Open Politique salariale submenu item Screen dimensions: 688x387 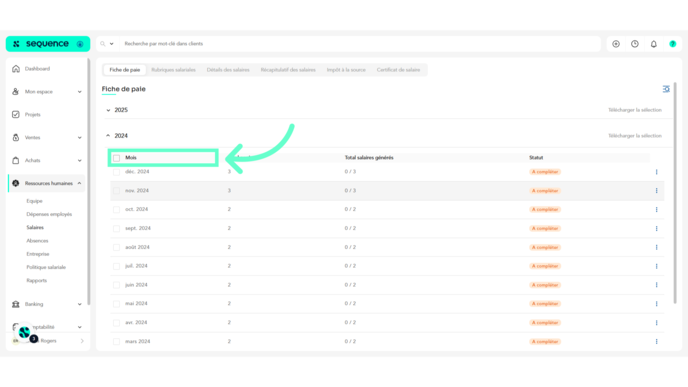click(46, 267)
